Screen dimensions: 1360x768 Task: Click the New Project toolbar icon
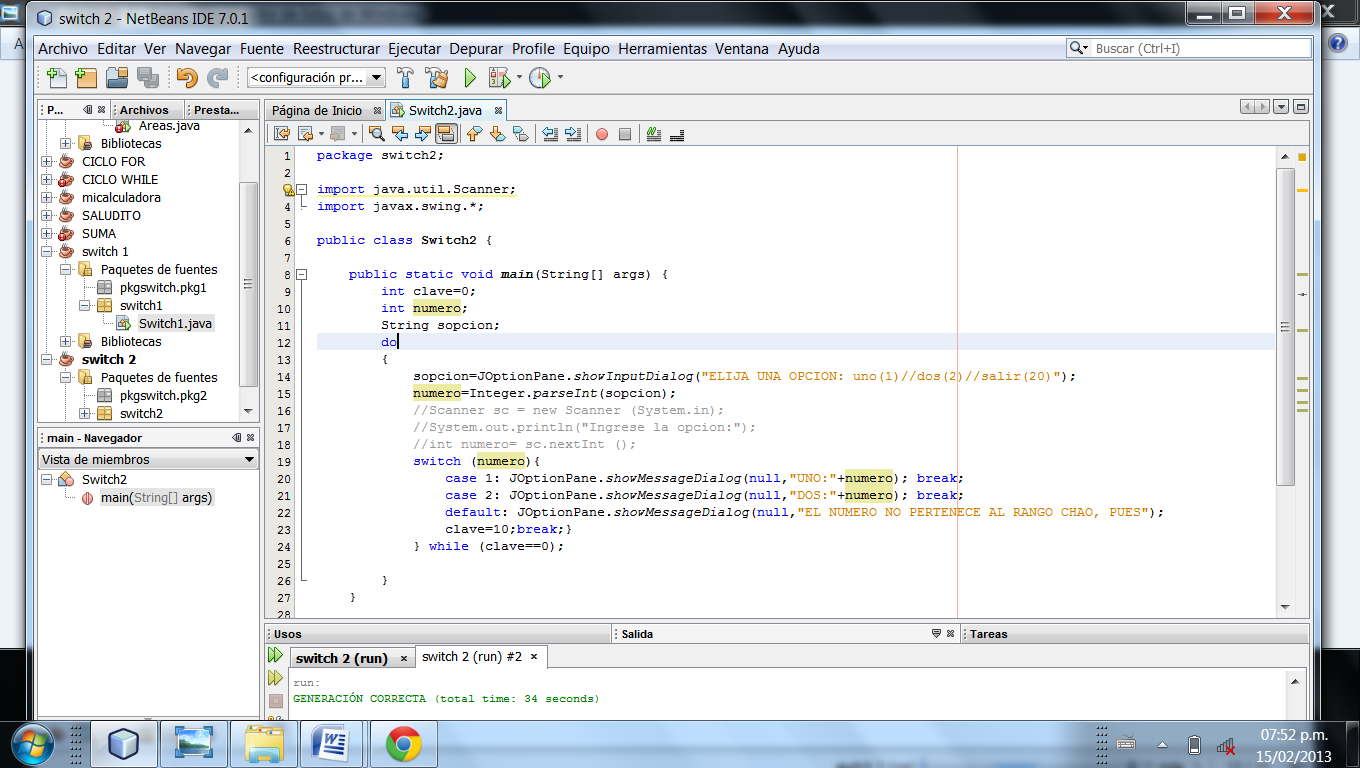pyautogui.click(x=86, y=78)
